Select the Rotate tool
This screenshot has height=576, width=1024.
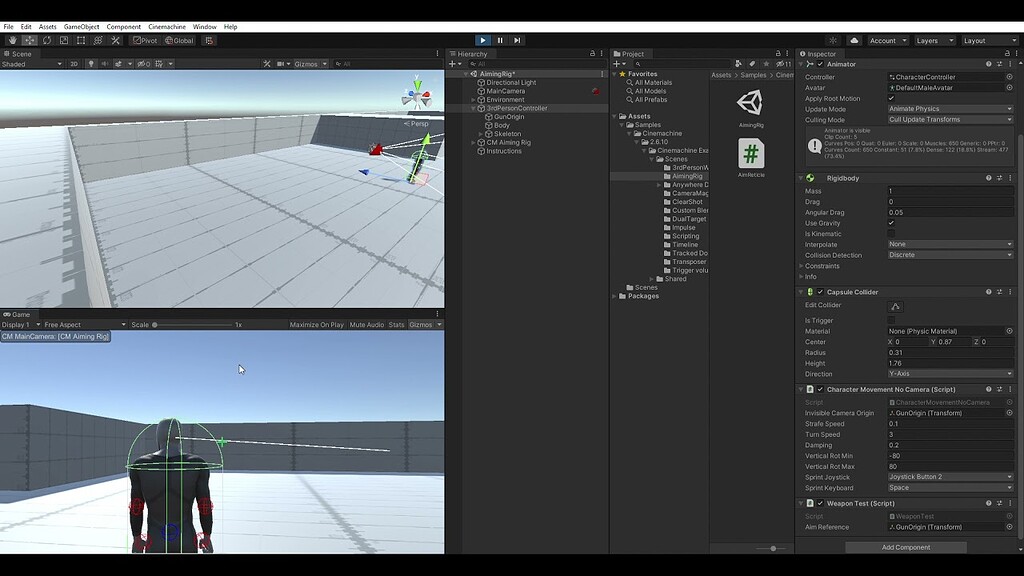point(47,40)
